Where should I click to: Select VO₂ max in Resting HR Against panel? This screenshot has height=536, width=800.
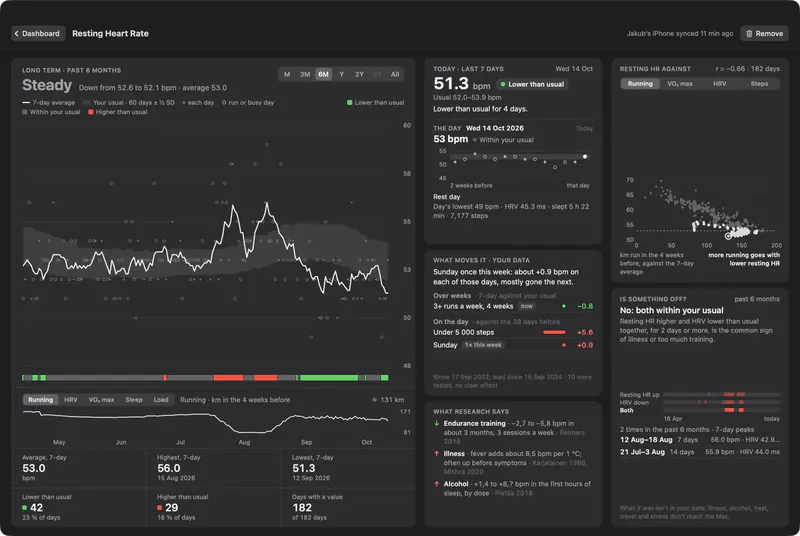click(680, 84)
